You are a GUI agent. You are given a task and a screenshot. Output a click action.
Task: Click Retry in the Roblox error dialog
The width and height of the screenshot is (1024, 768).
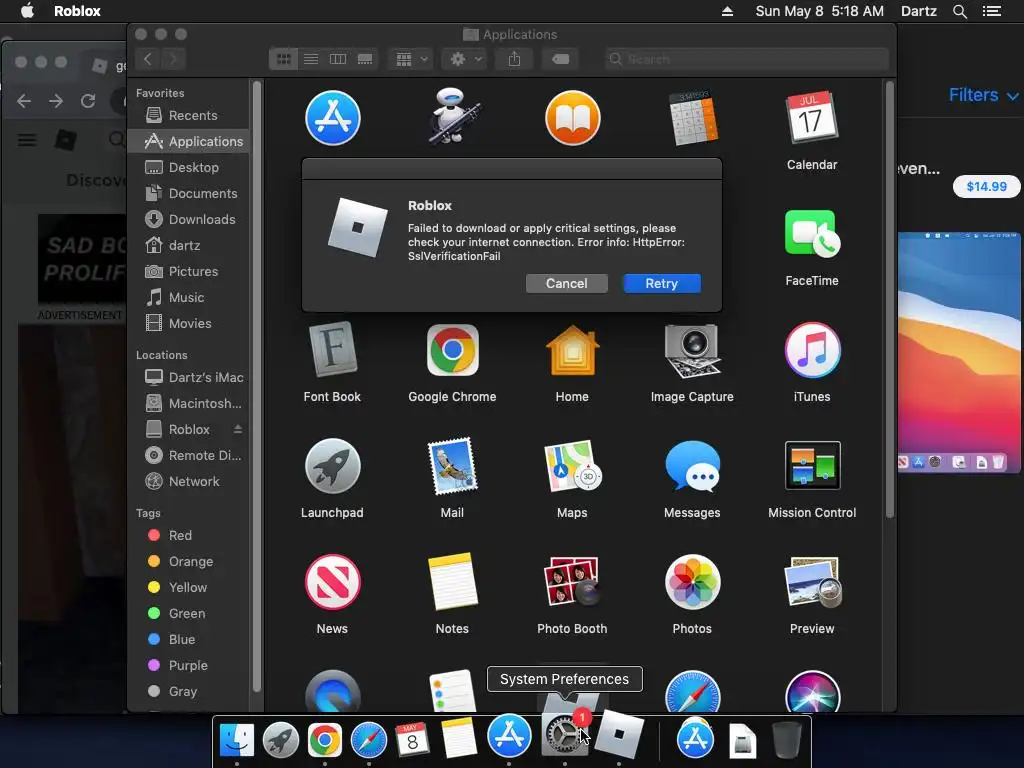coord(662,283)
